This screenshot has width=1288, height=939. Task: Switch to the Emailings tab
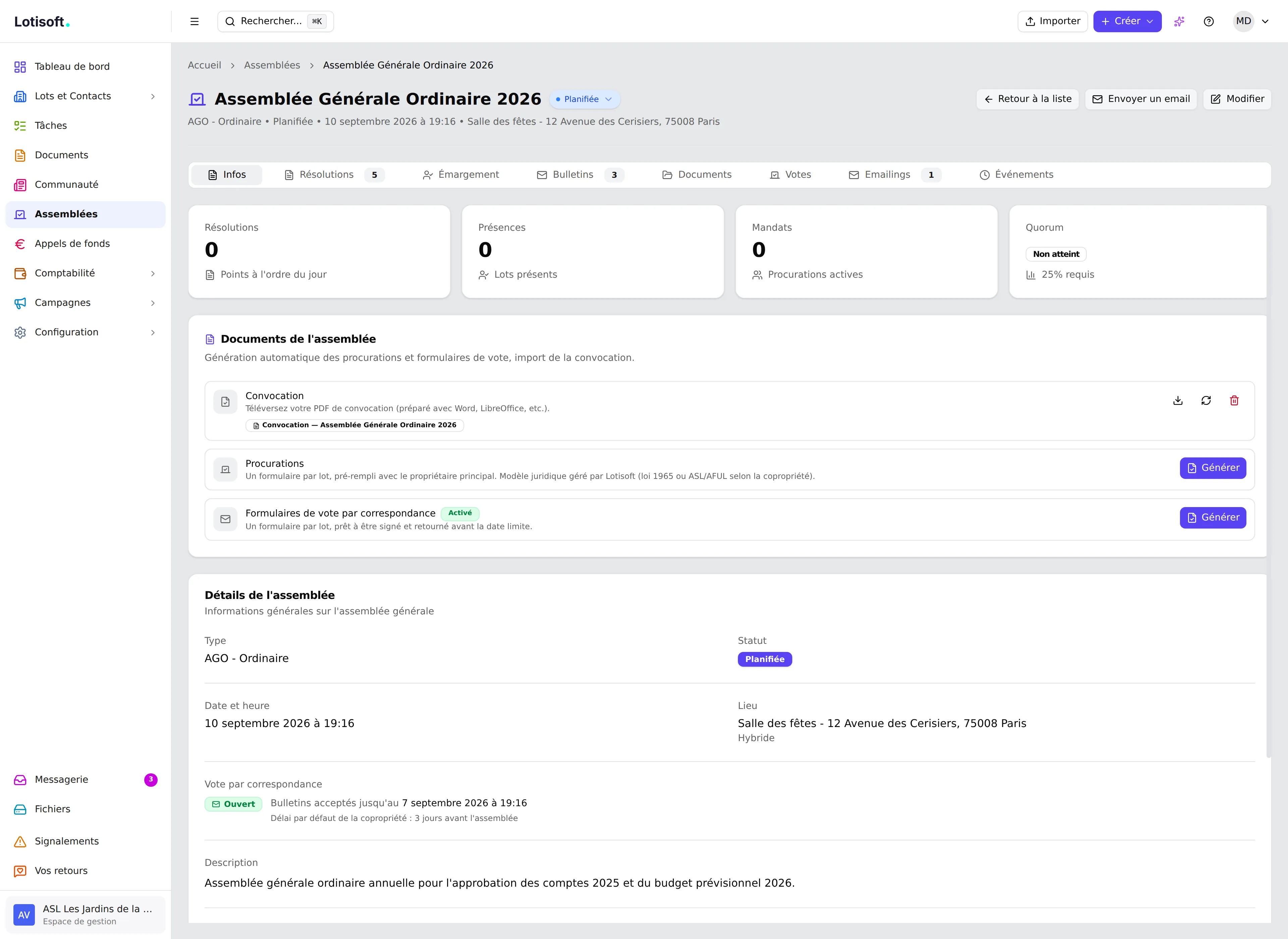[895, 175]
